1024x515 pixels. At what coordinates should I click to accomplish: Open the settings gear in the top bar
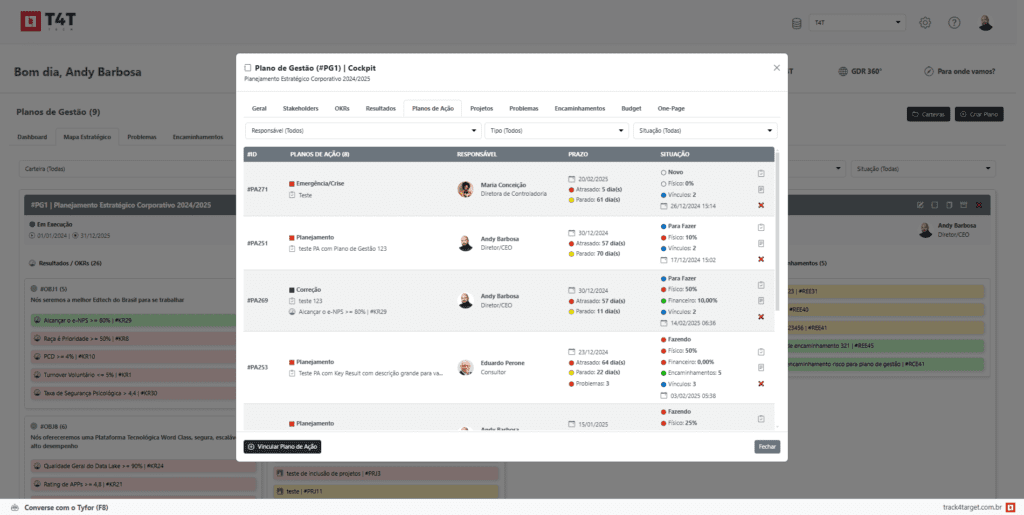925,23
